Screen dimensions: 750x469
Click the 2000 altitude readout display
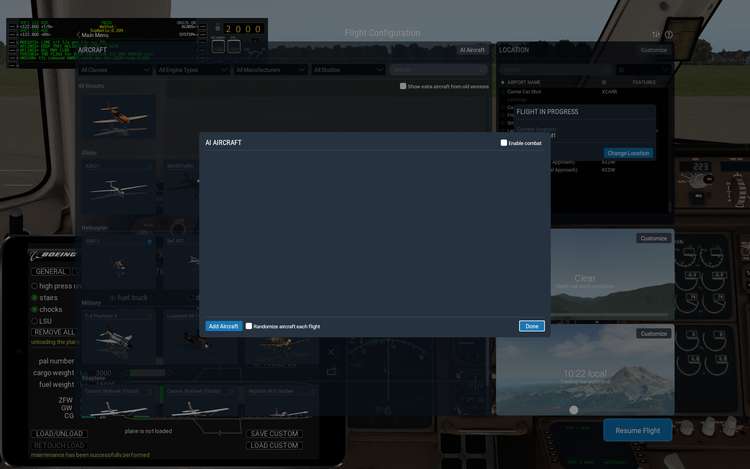point(243,29)
